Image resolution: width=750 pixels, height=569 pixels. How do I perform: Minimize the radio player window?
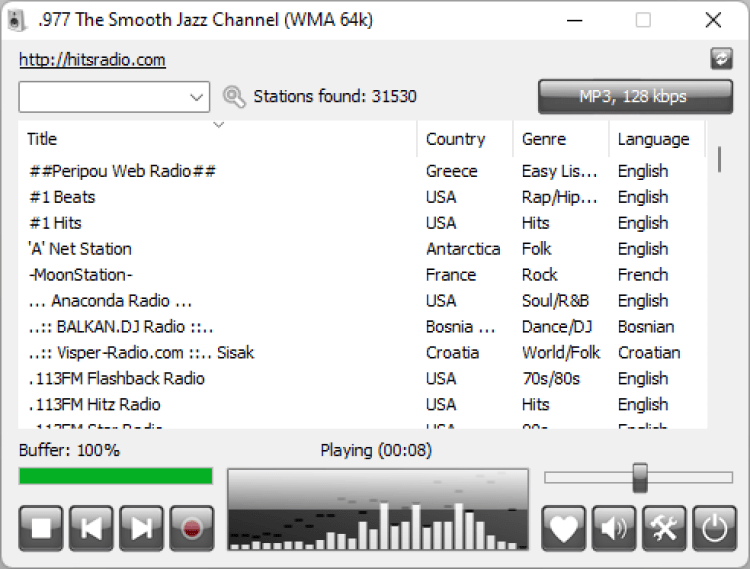tap(574, 20)
